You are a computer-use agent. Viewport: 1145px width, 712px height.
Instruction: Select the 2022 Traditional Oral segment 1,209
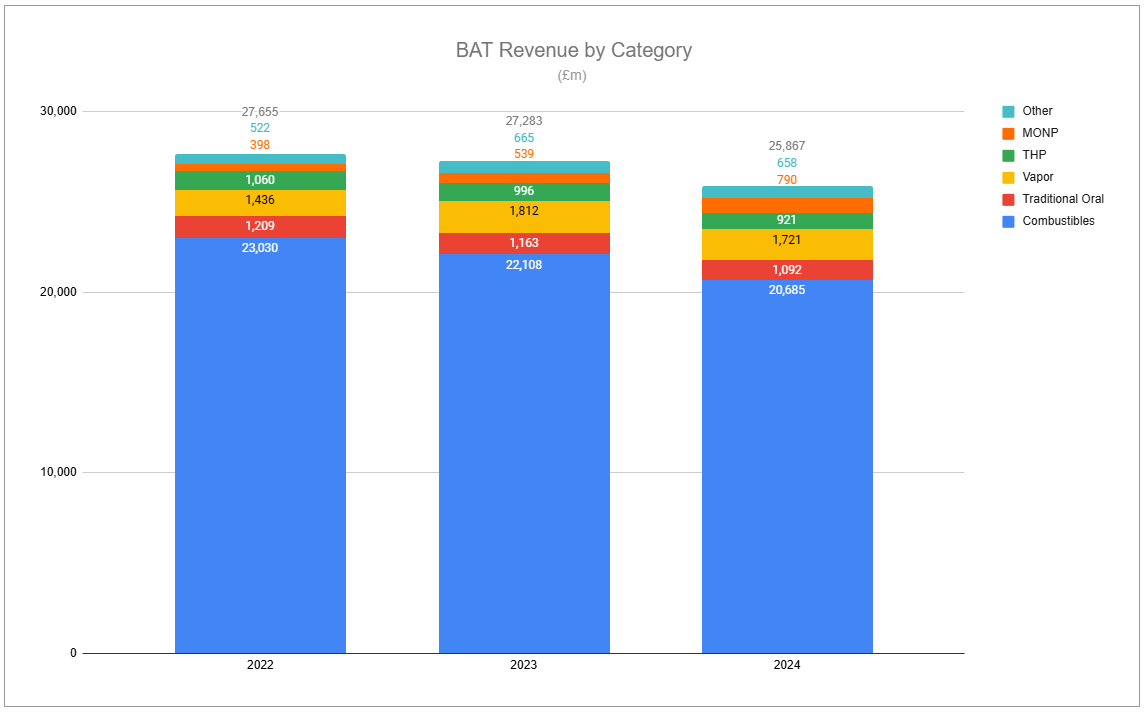260,227
